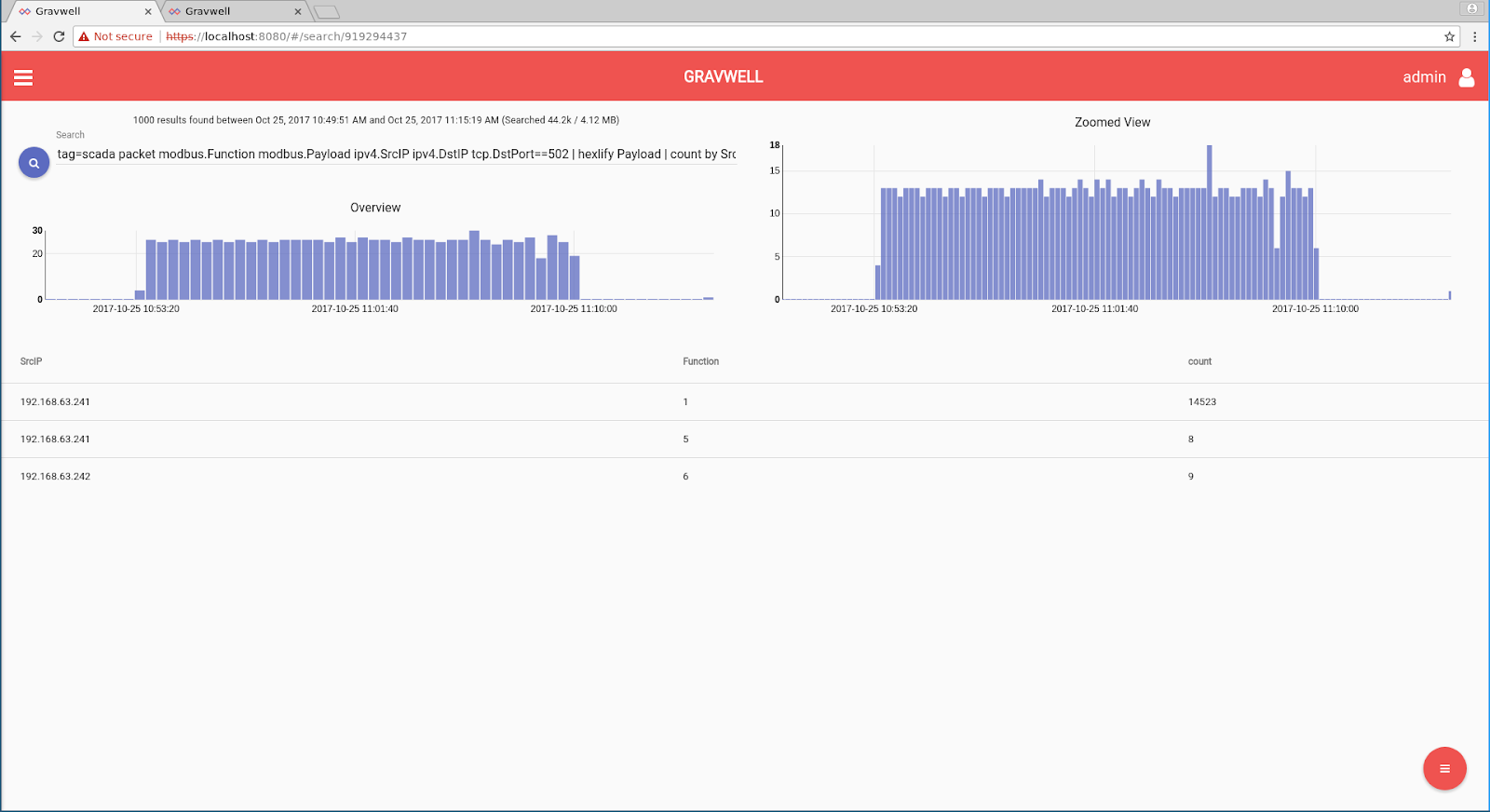Image resolution: width=1490 pixels, height=812 pixels.
Task: Run the query with the blue search button
Action: (x=34, y=163)
